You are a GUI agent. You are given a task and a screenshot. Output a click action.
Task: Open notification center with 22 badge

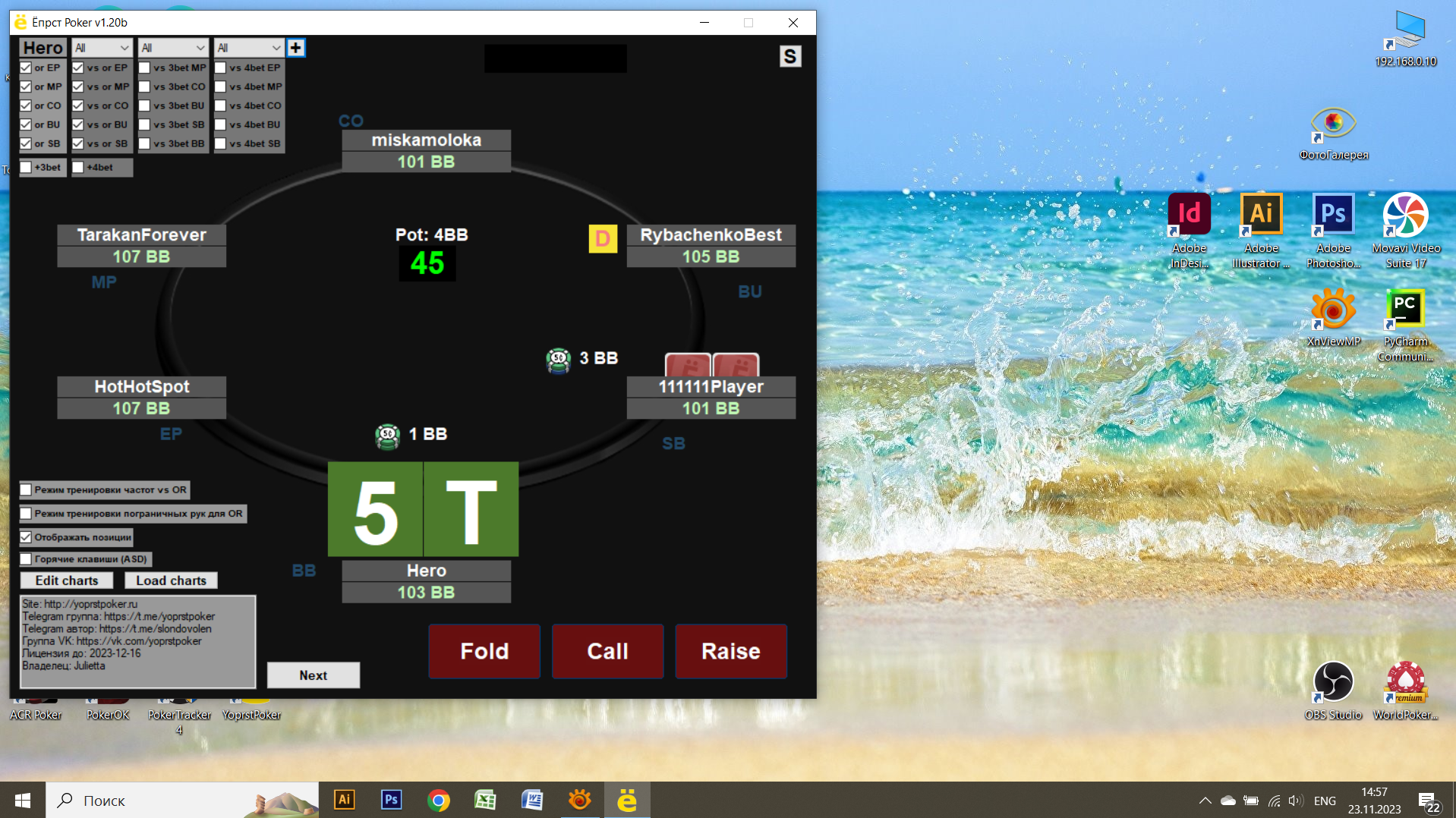point(1429,802)
